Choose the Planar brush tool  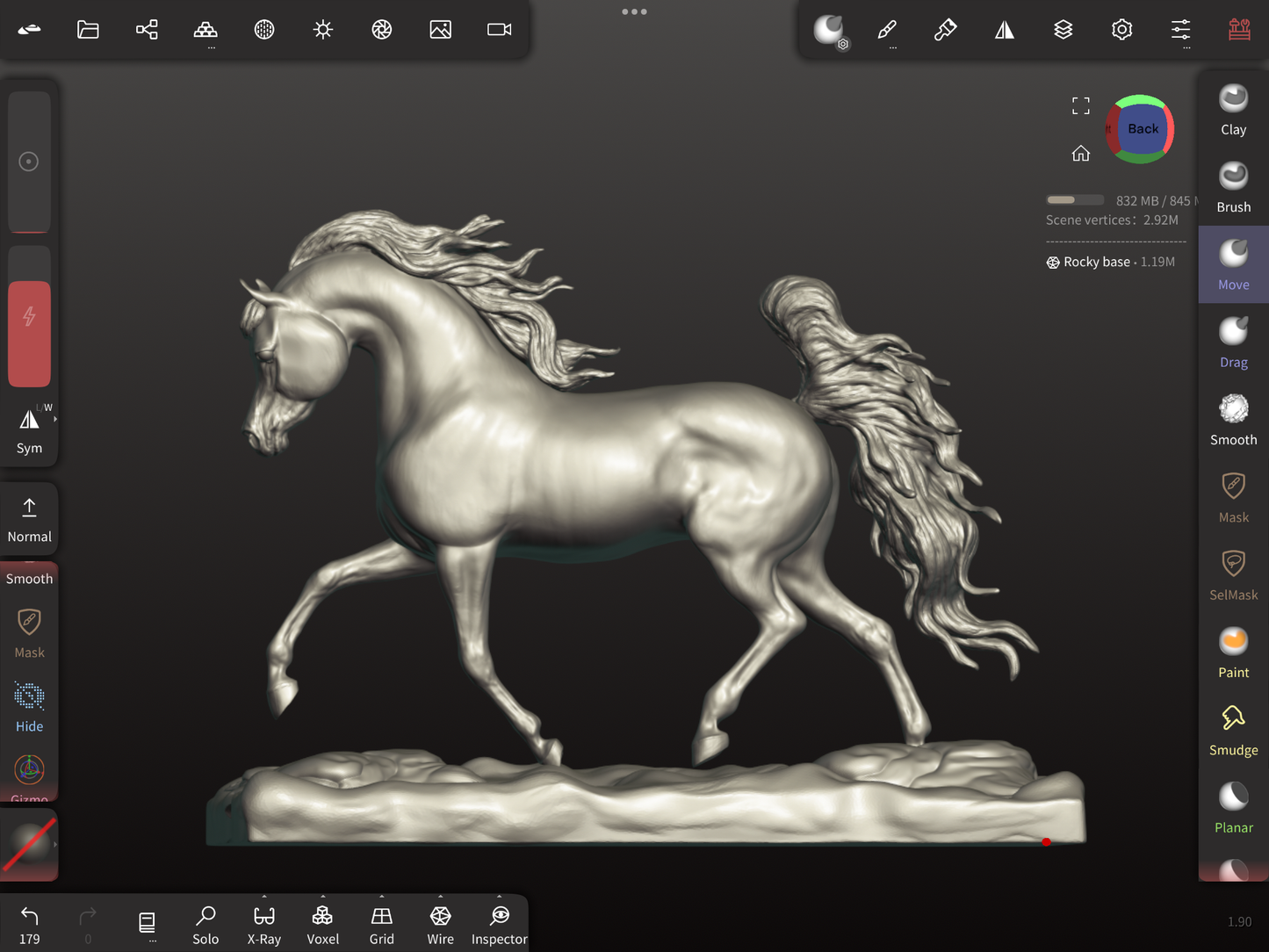[1233, 807]
